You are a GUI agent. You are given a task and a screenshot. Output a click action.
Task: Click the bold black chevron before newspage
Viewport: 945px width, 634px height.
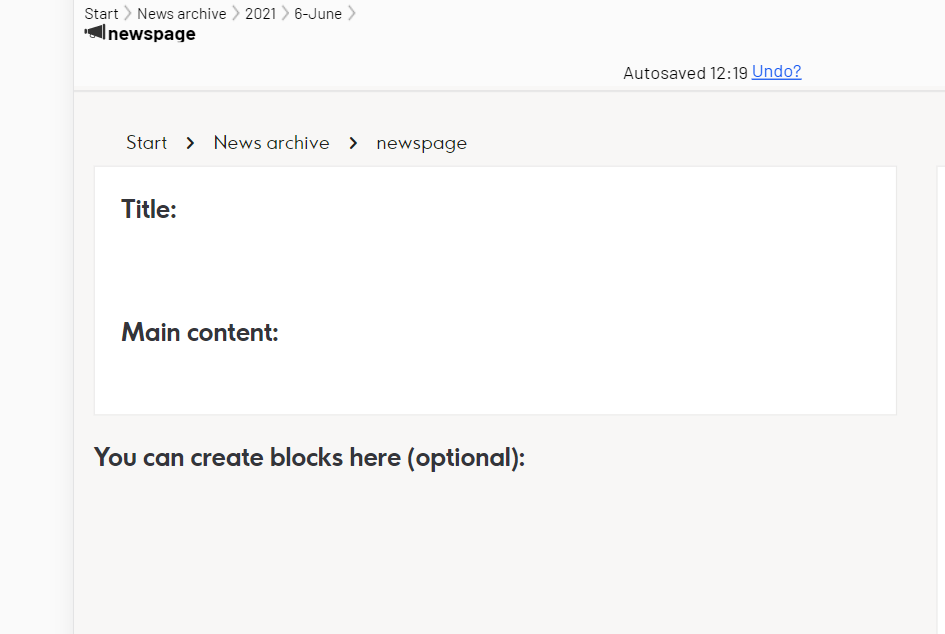click(353, 143)
